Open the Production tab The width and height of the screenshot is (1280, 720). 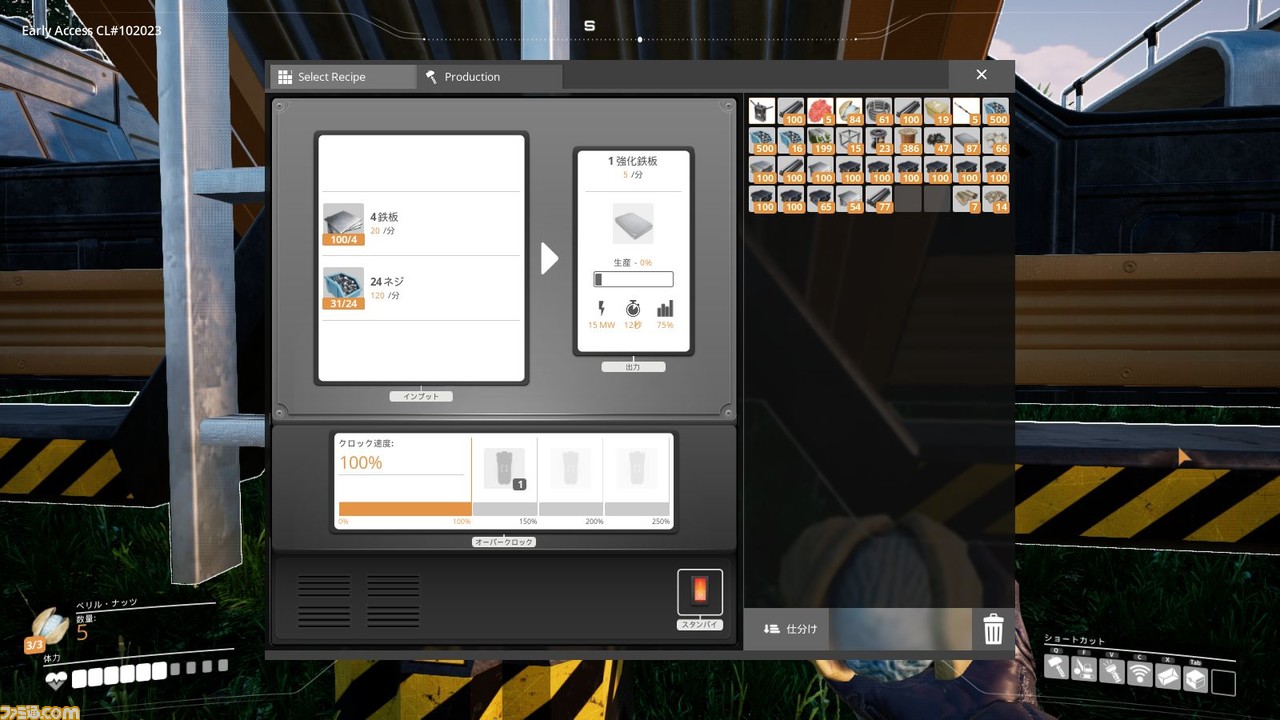tap(490, 77)
